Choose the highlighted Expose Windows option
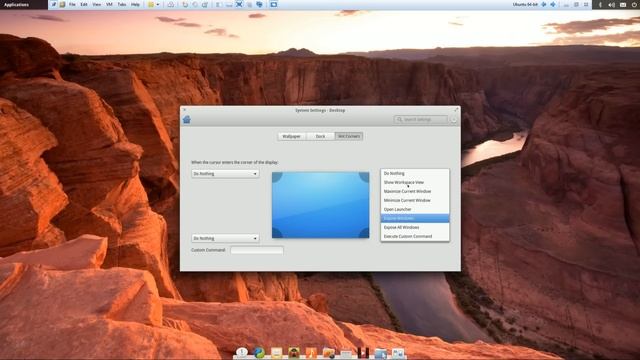The height and width of the screenshot is (360, 640). click(x=415, y=218)
